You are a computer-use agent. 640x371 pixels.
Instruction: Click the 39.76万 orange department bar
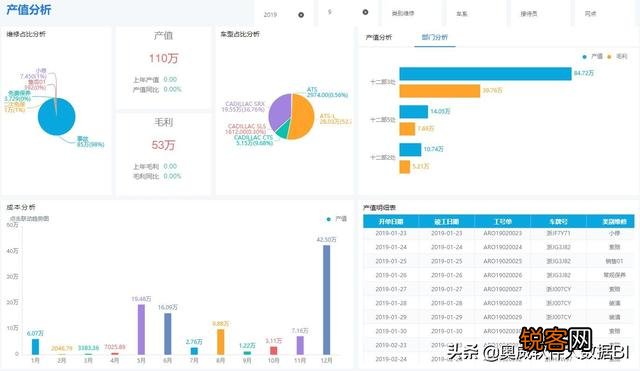tap(440, 91)
